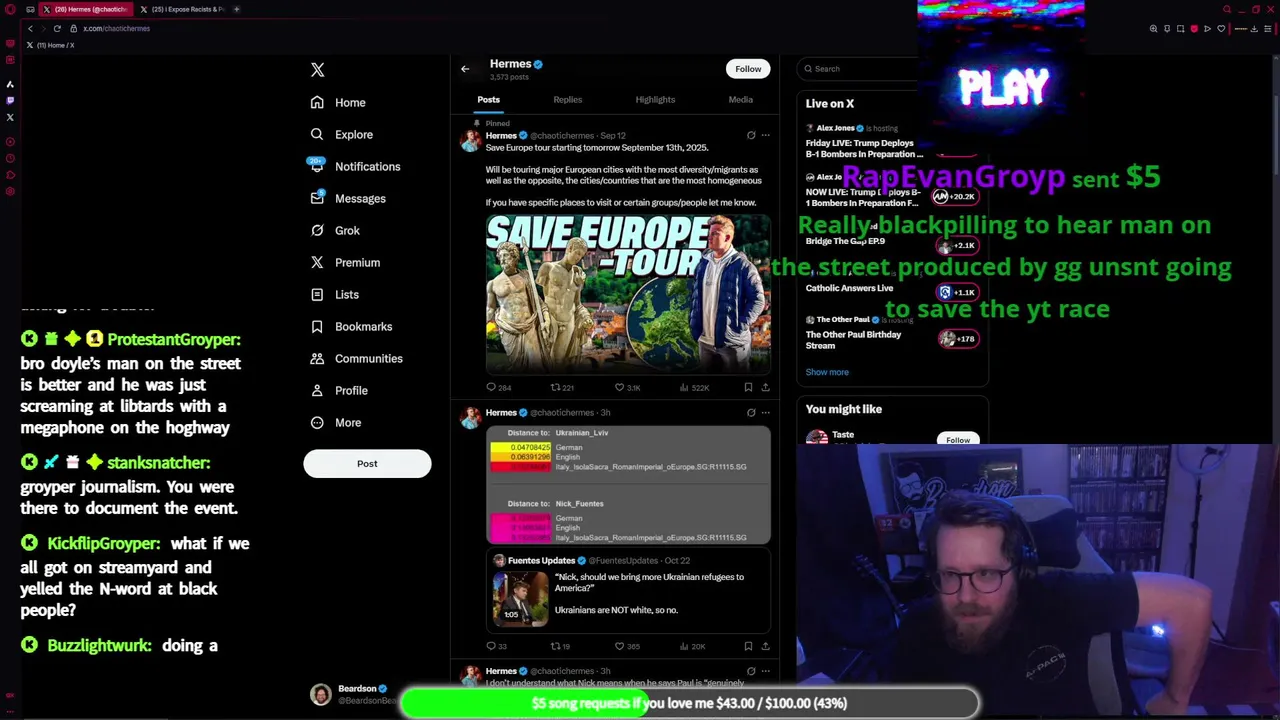Screen dimensions: 1280x720
Task: Like the post showing 365 likes
Action: 627,646
